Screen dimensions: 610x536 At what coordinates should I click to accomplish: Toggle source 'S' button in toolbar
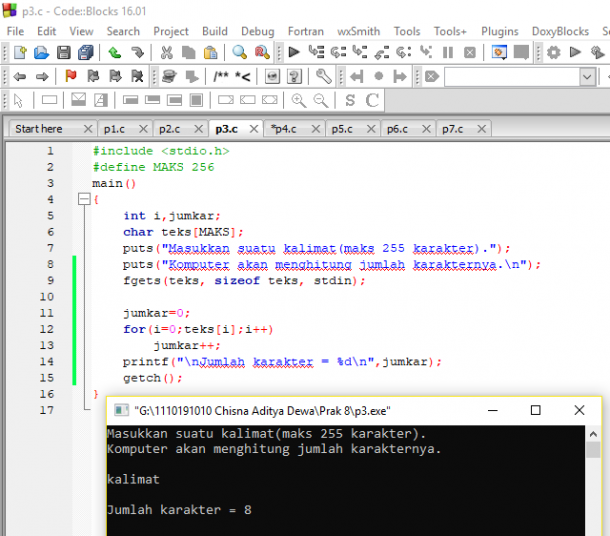[x=350, y=100]
